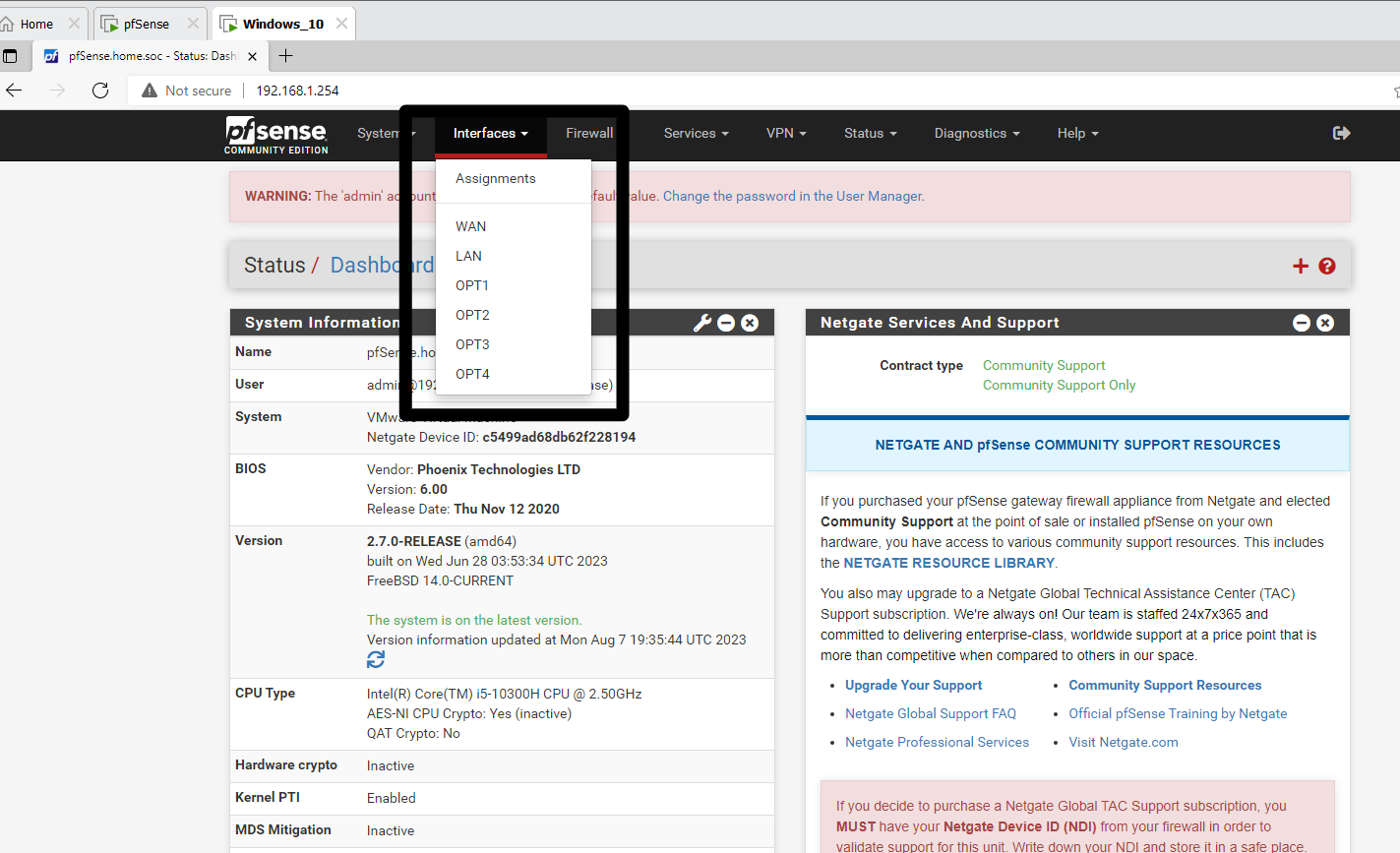Click Upgrade Your Support link
This screenshot has width=1400, height=853.
pos(913,685)
